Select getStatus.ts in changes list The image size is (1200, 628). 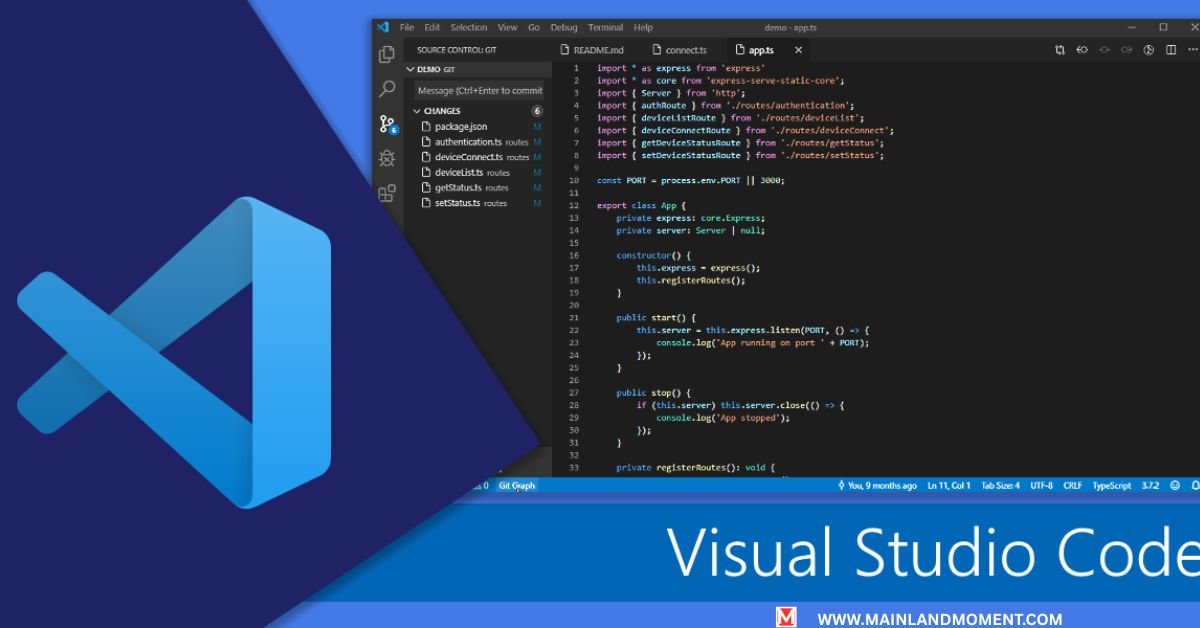pyautogui.click(x=478, y=187)
